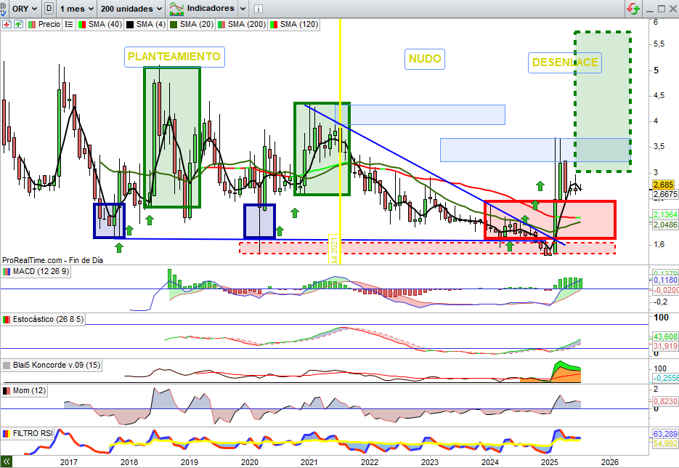Click the green double-arrow icon at bottom left

click(6, 462)
